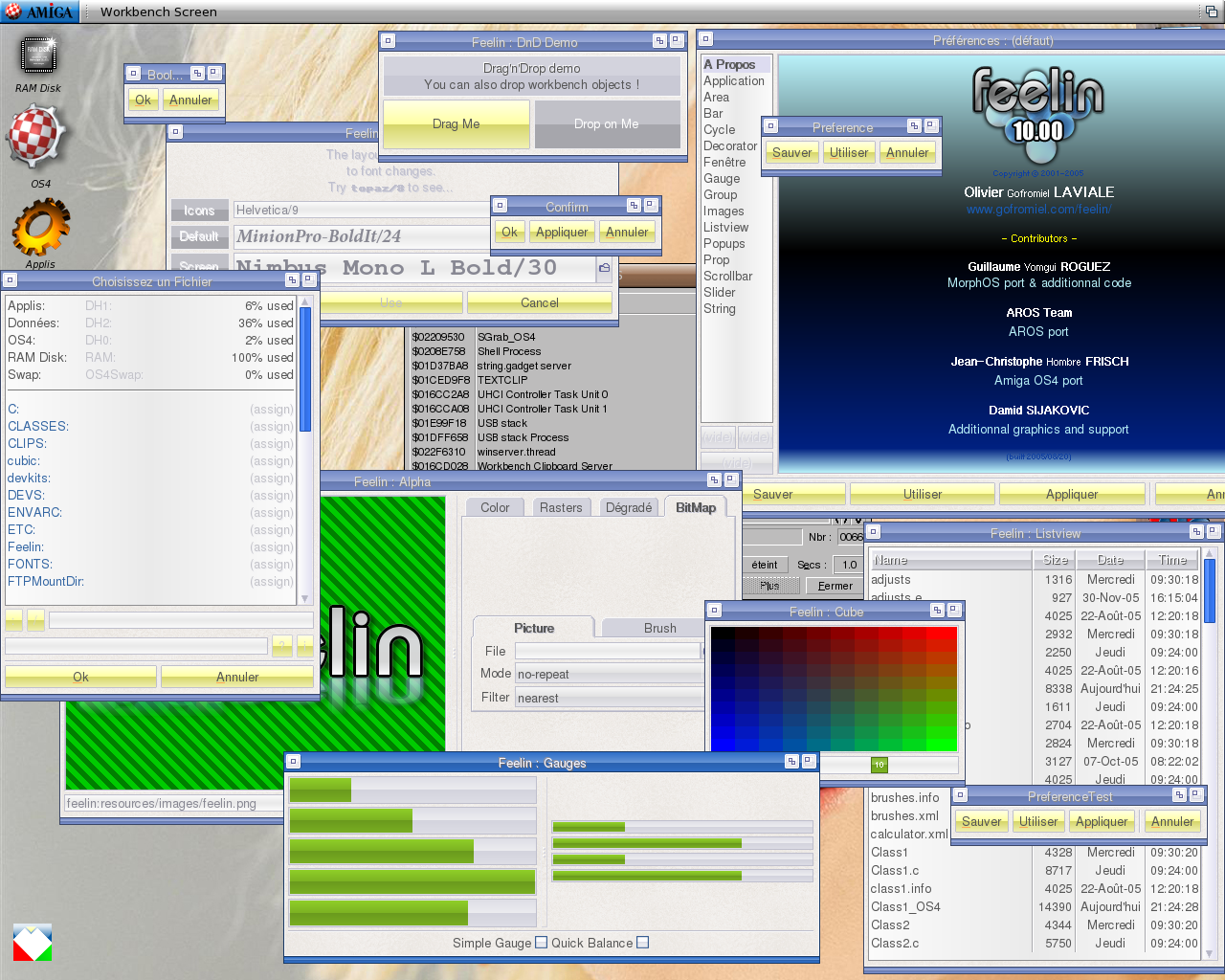
Task: Click the up arrow of the Listview scrollbar
Action: [x=1209, y=553]
